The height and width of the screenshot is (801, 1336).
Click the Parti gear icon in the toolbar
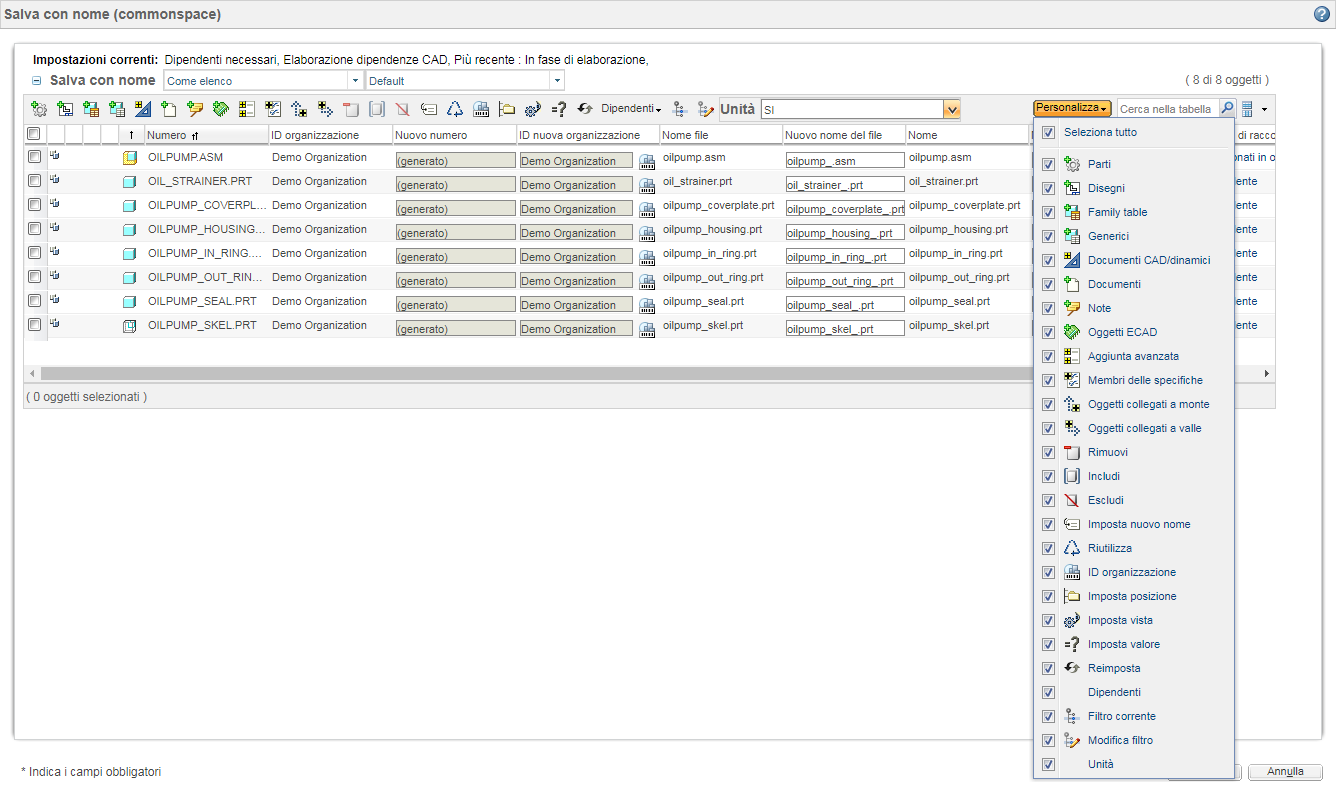(x=39, y=109)
